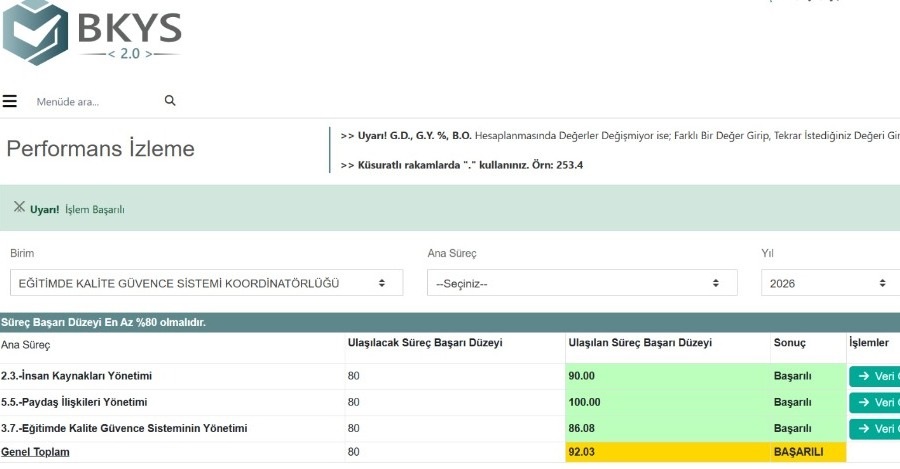
Task: Click the 100.00 success level cell
Action: pyautogui.click(x=668, y=402)
